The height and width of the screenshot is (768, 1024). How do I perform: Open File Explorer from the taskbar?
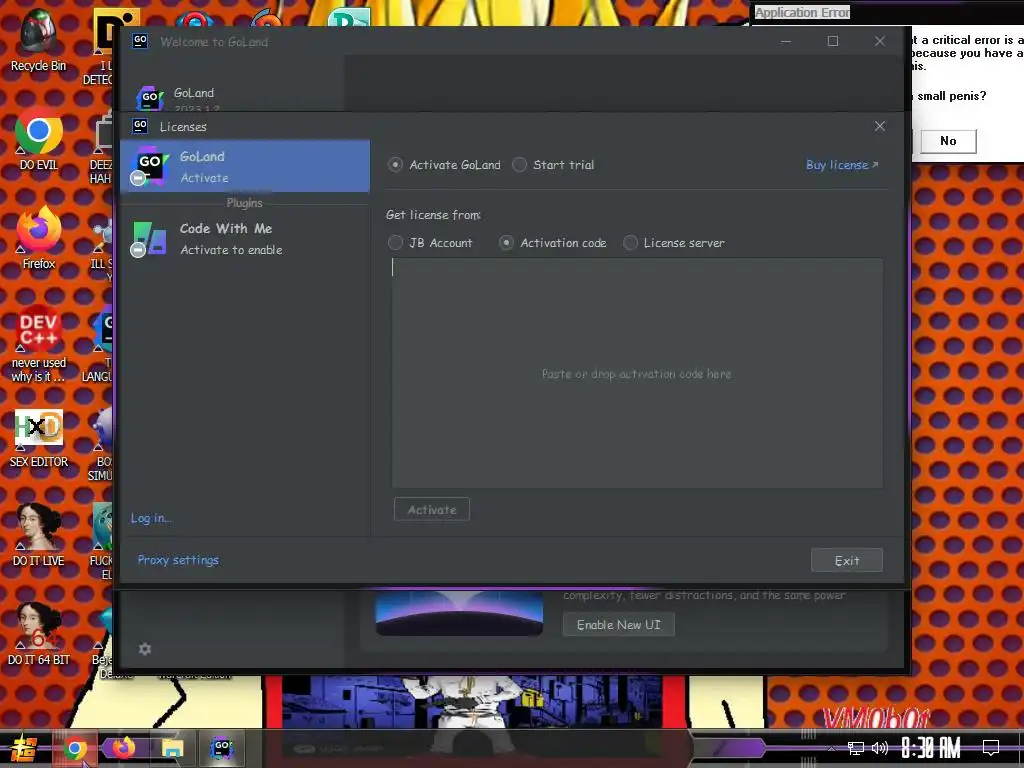[x=172, y=748]
